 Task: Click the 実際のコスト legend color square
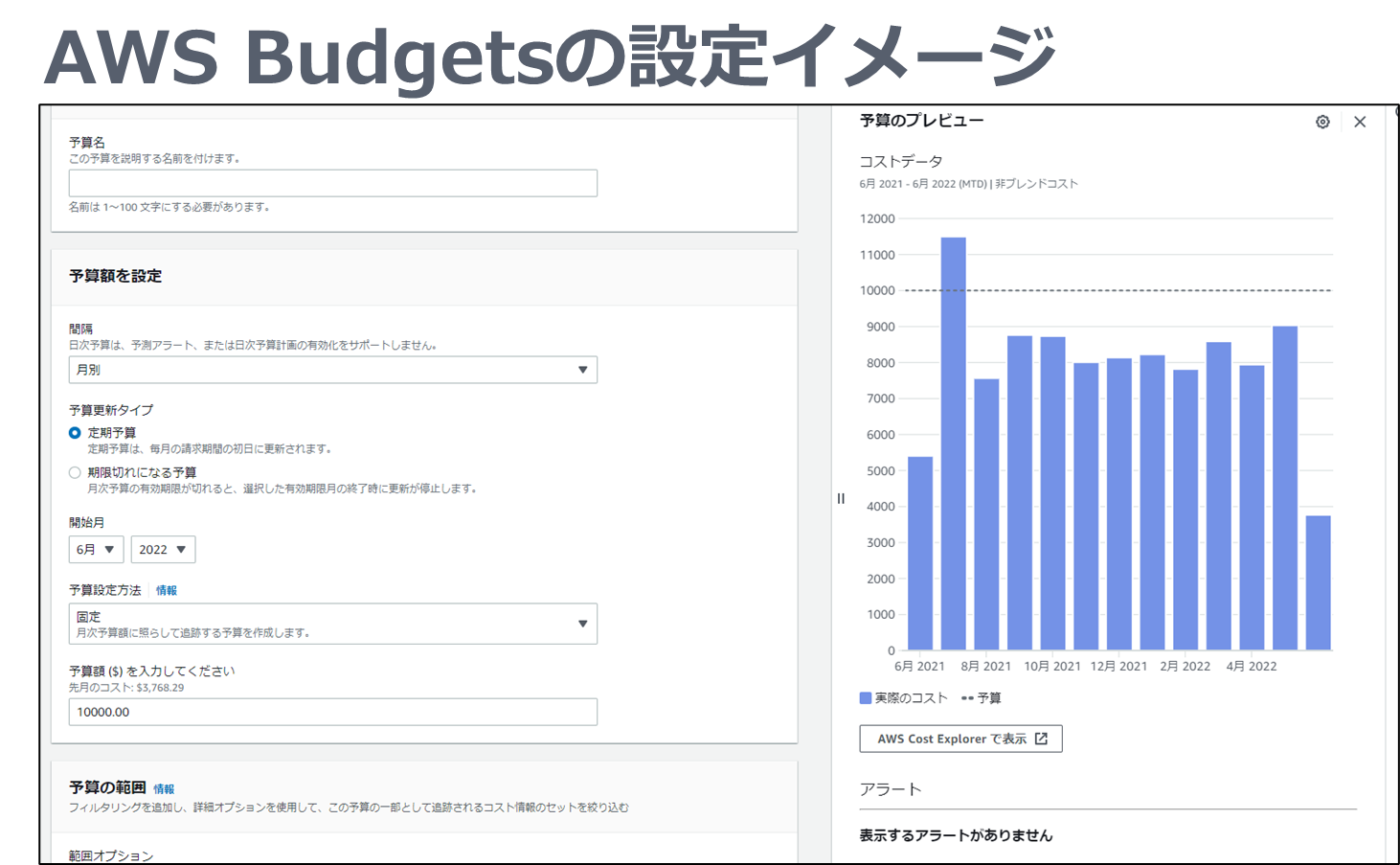[x=866, y=698]
